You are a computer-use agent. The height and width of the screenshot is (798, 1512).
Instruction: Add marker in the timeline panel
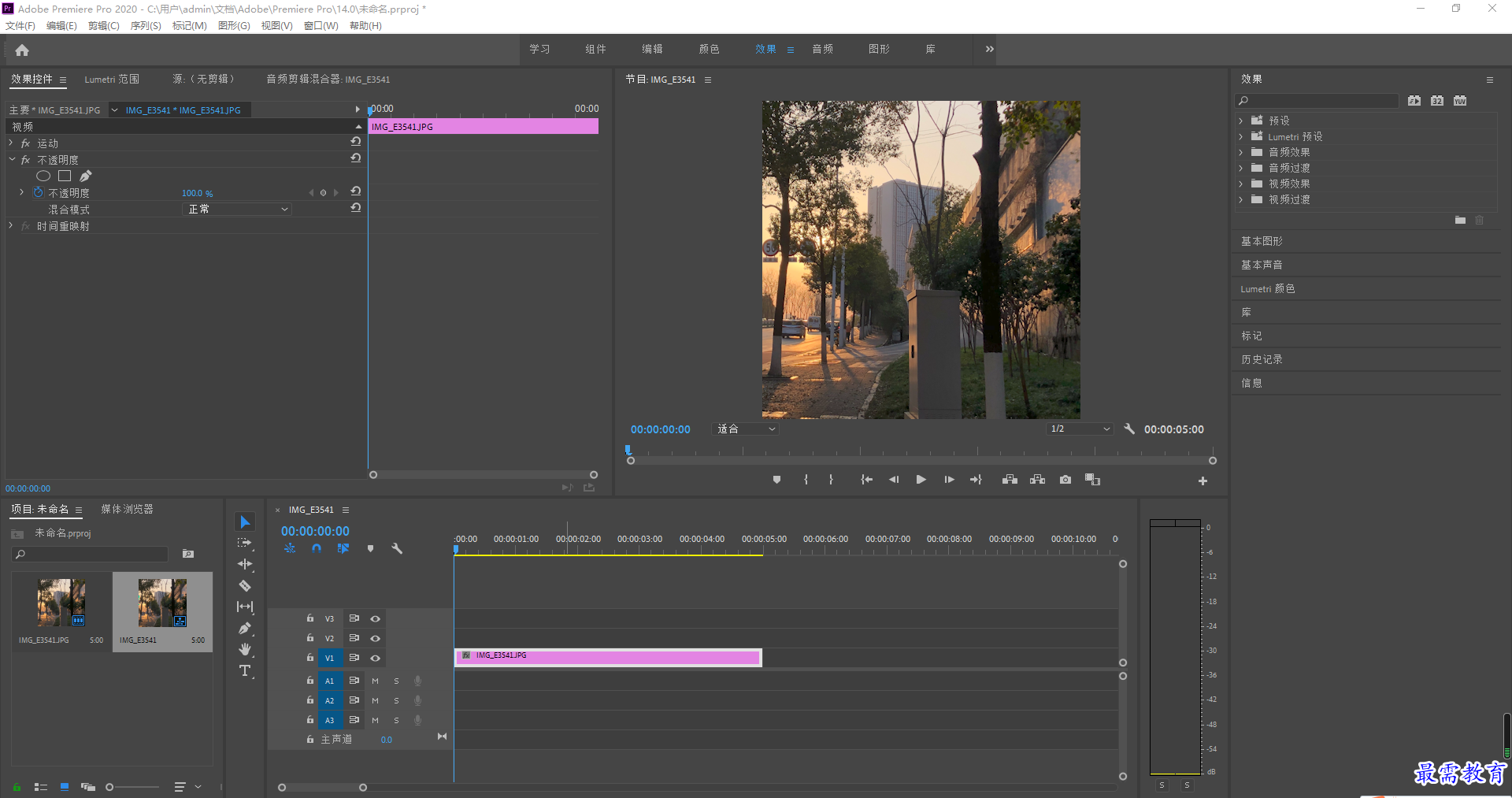[x=370, y=548]
